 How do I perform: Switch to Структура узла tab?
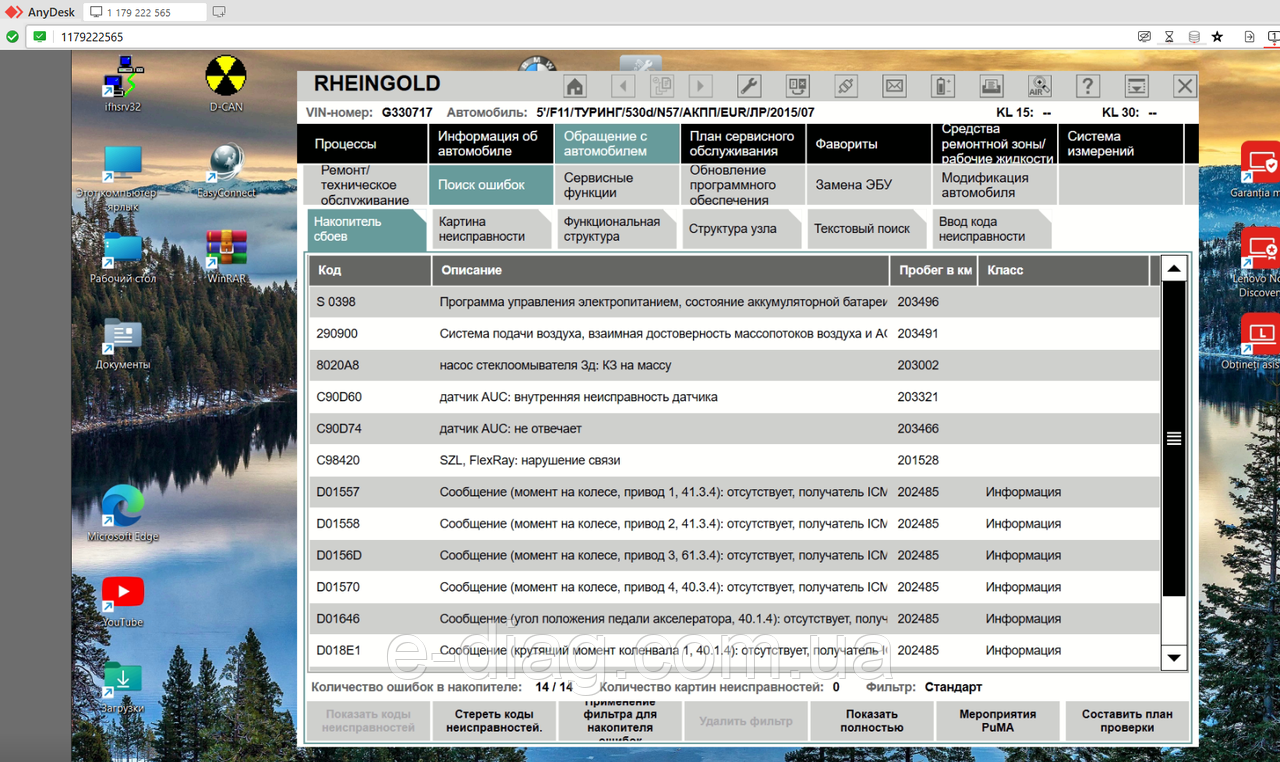point(741,229)
